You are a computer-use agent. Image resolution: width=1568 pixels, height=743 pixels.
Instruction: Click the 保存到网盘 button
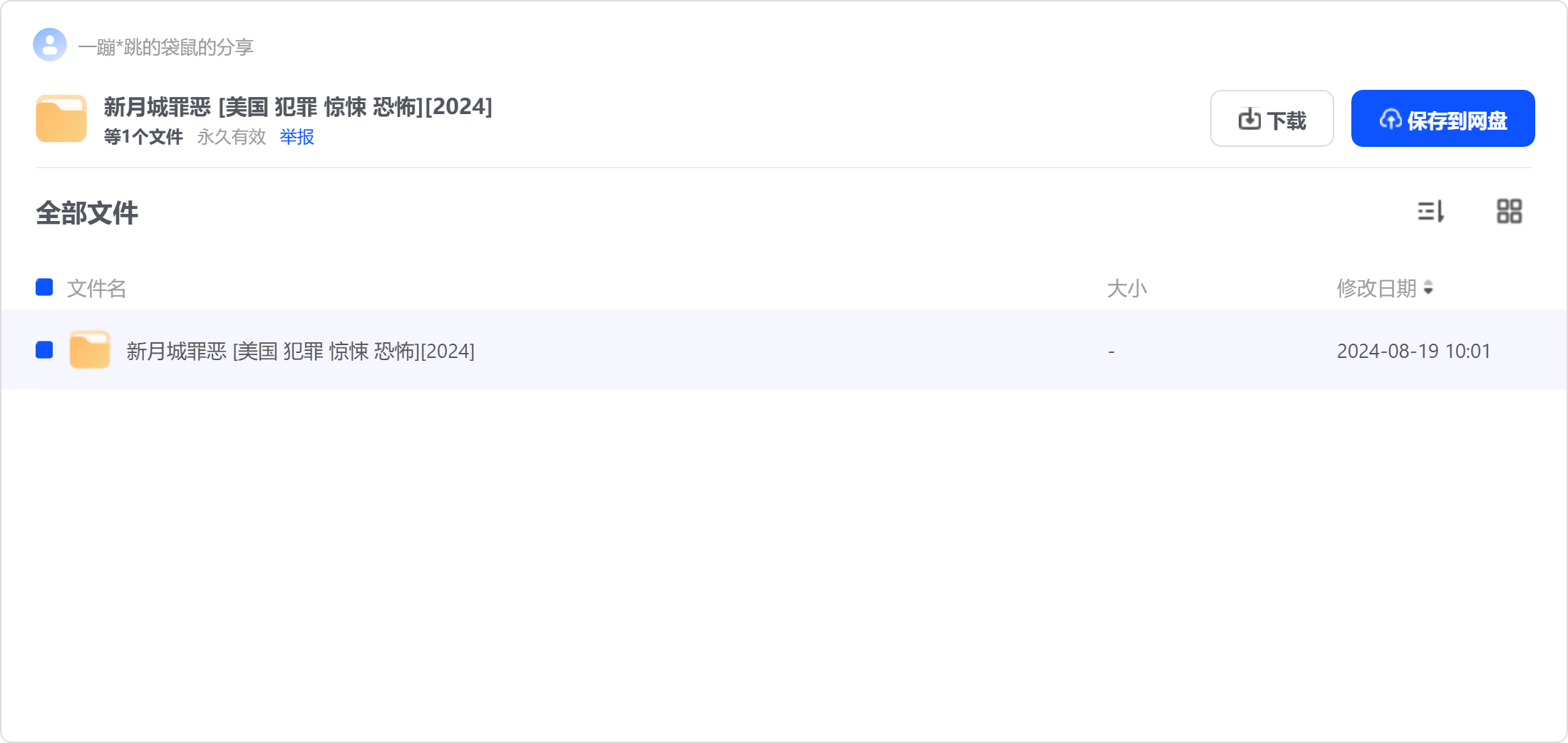point(1443,118)
